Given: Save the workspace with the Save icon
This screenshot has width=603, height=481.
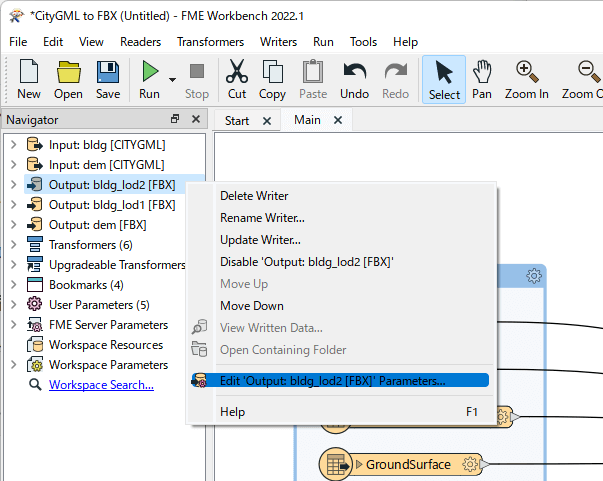Looking at the screenshot, I should (108, 72).
